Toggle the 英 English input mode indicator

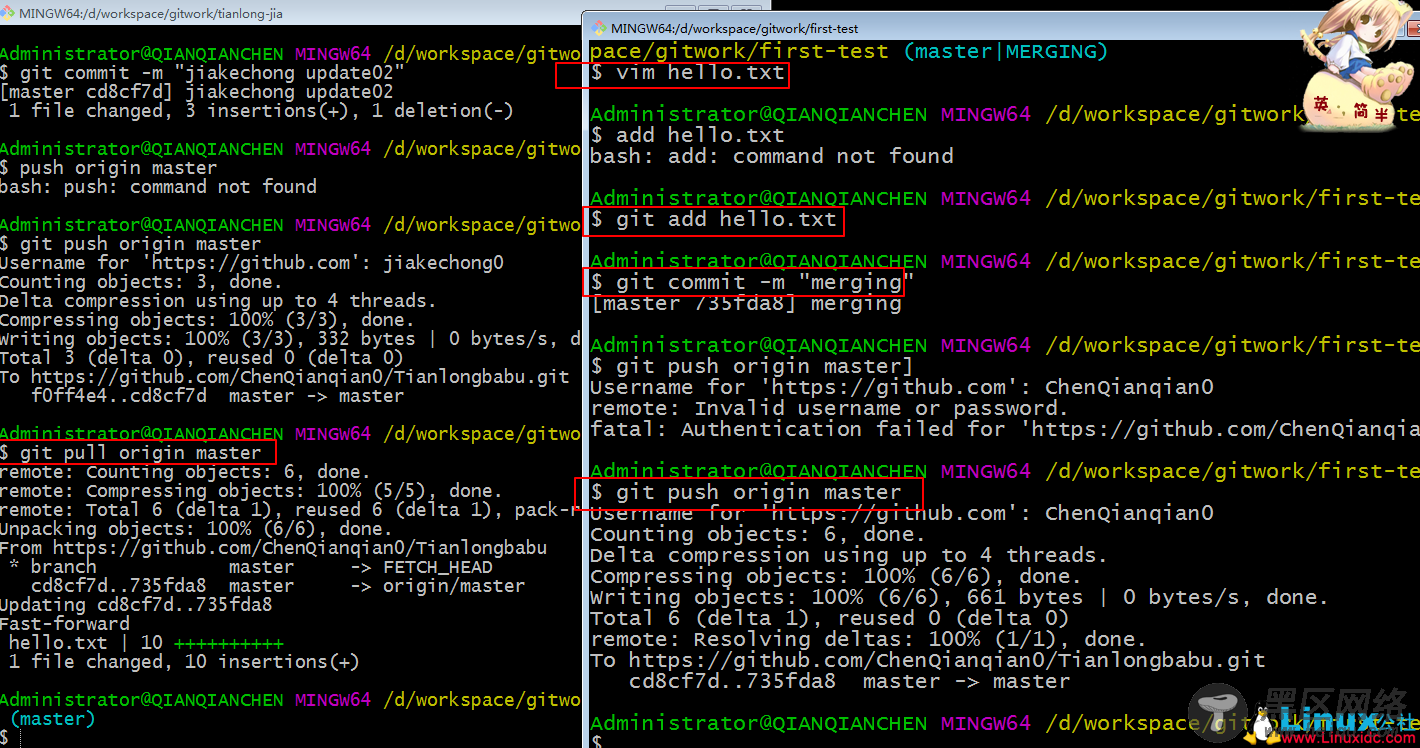pyautogui.click(x=1322, y=105)
